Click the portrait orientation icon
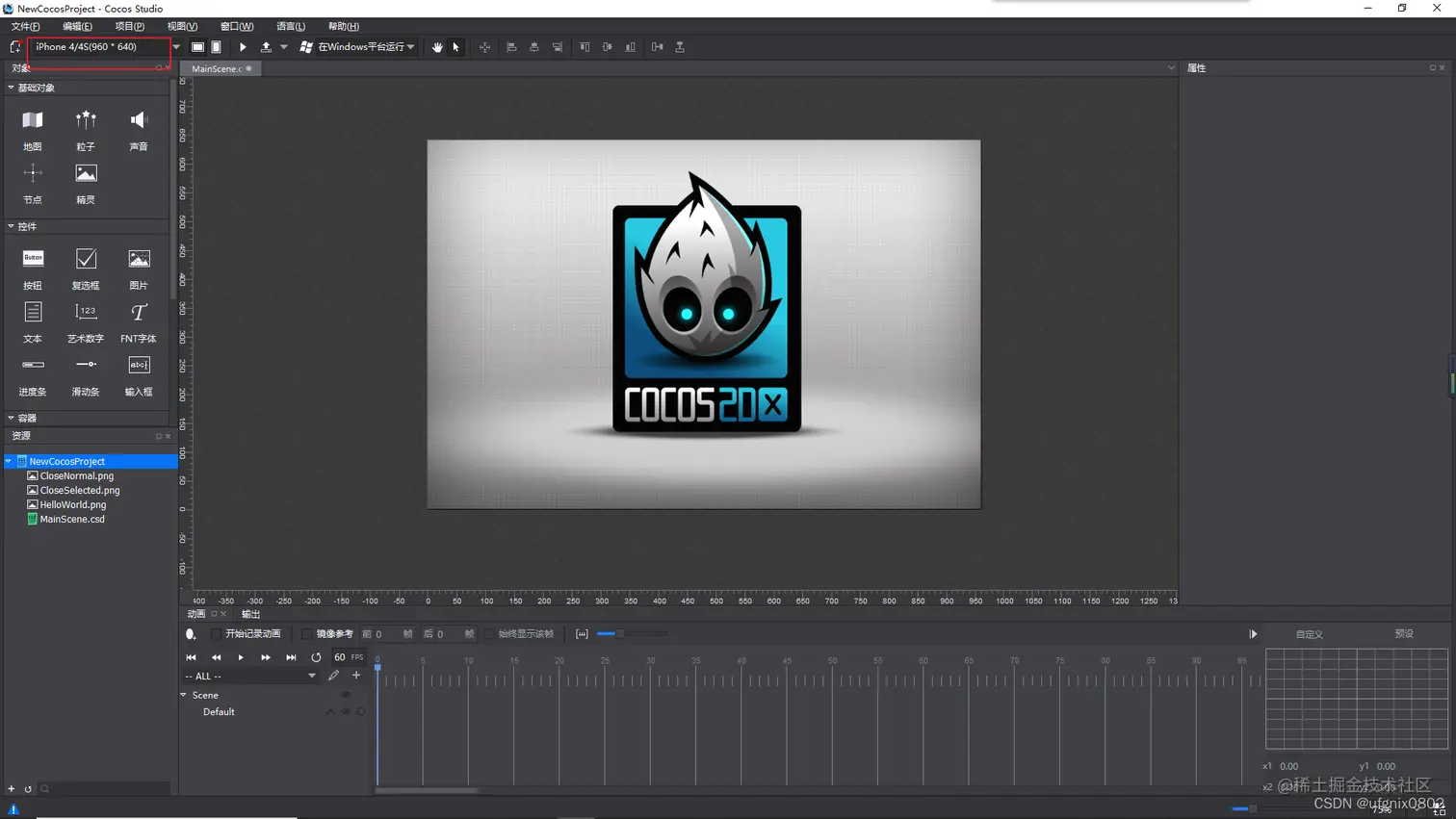The image size is (1456, 819). 217,47
